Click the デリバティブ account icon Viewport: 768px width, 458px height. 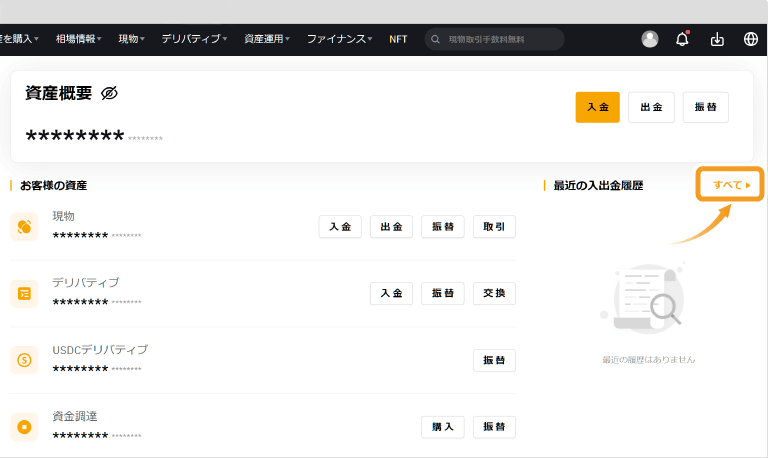(24, 293)
